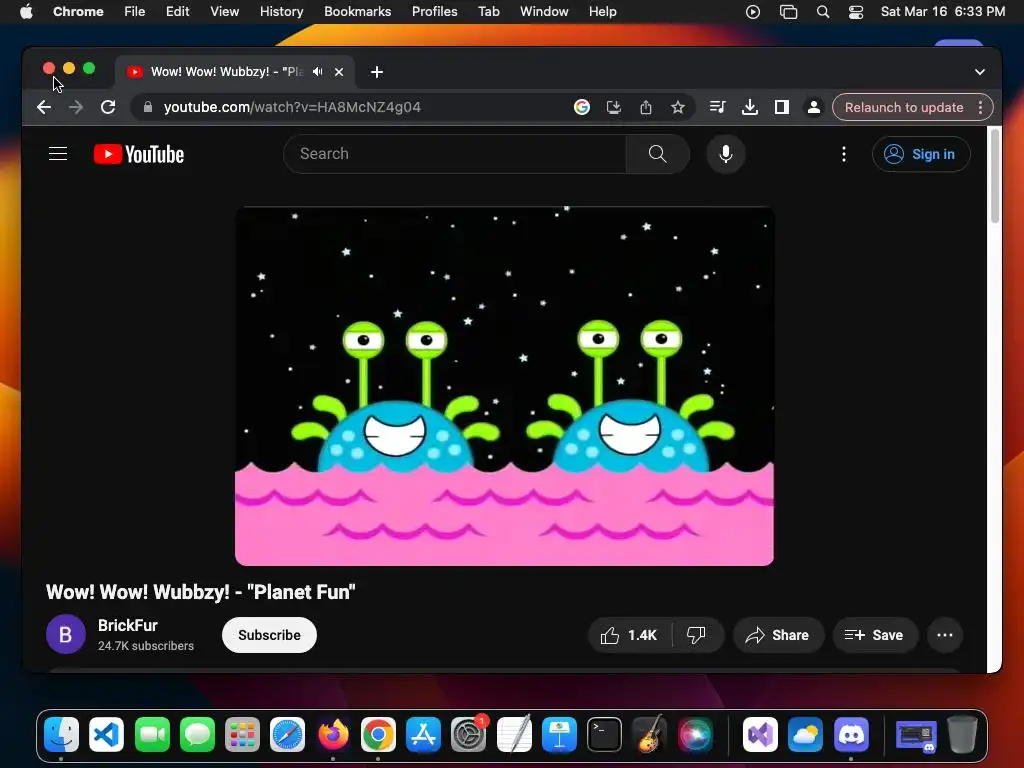Open the YouTube hamburger guide menu
The image size is (1024, 768).
58,154
